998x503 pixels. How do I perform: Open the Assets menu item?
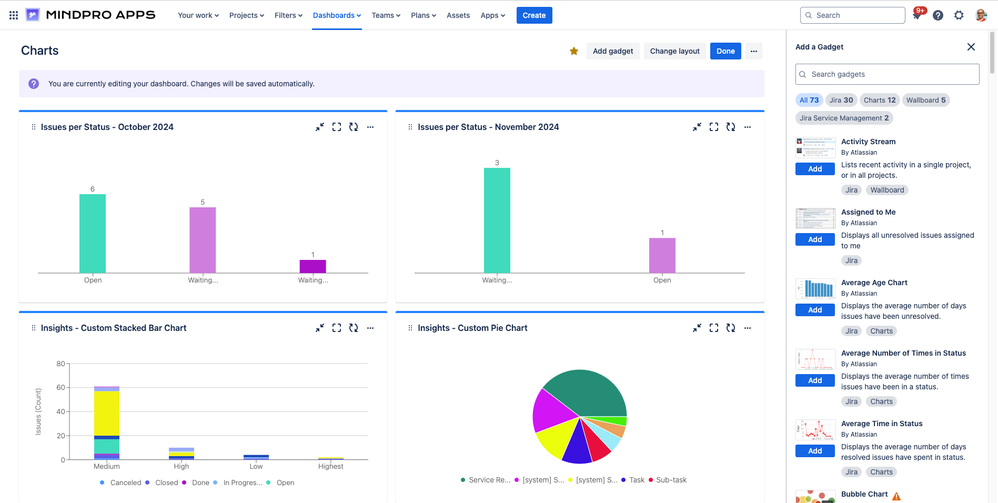coord(458,15)
